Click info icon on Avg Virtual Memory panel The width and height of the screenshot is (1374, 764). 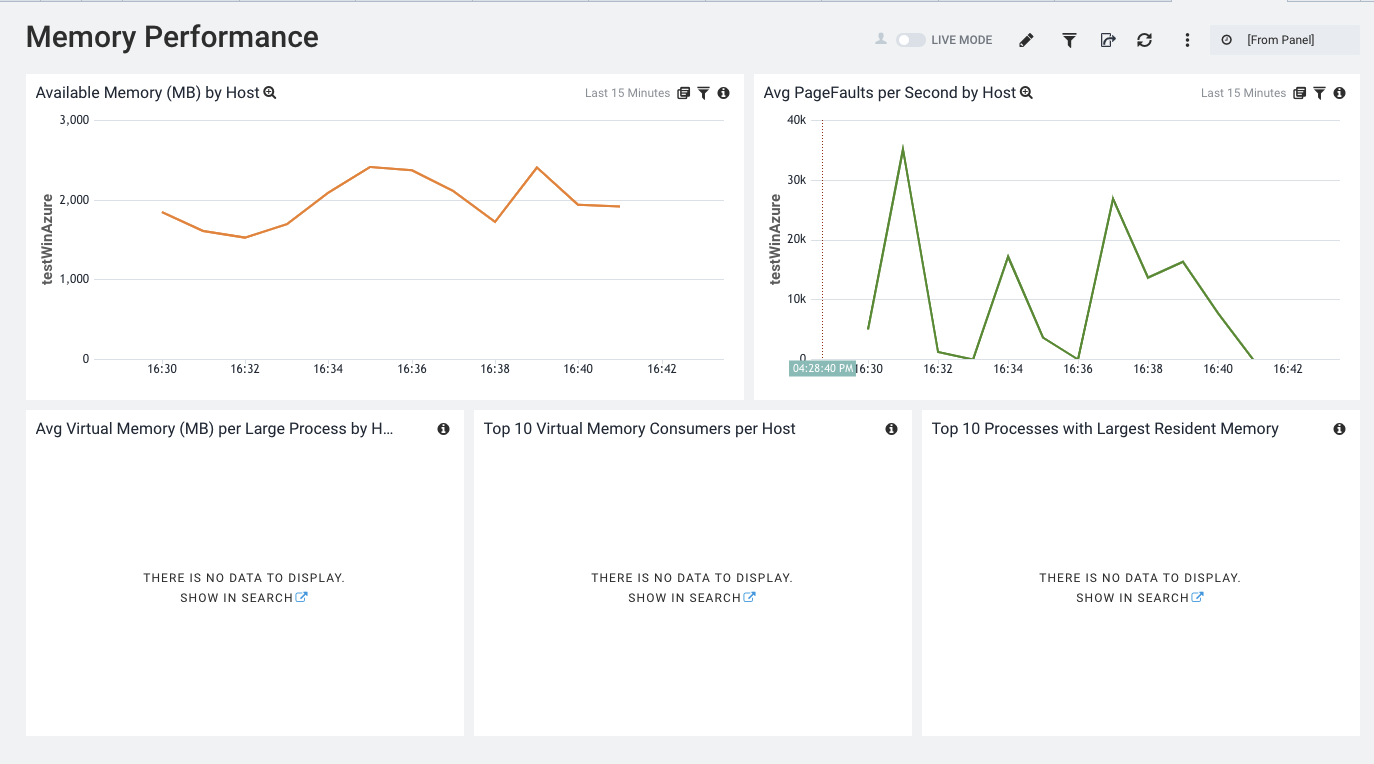pos(443,429)
